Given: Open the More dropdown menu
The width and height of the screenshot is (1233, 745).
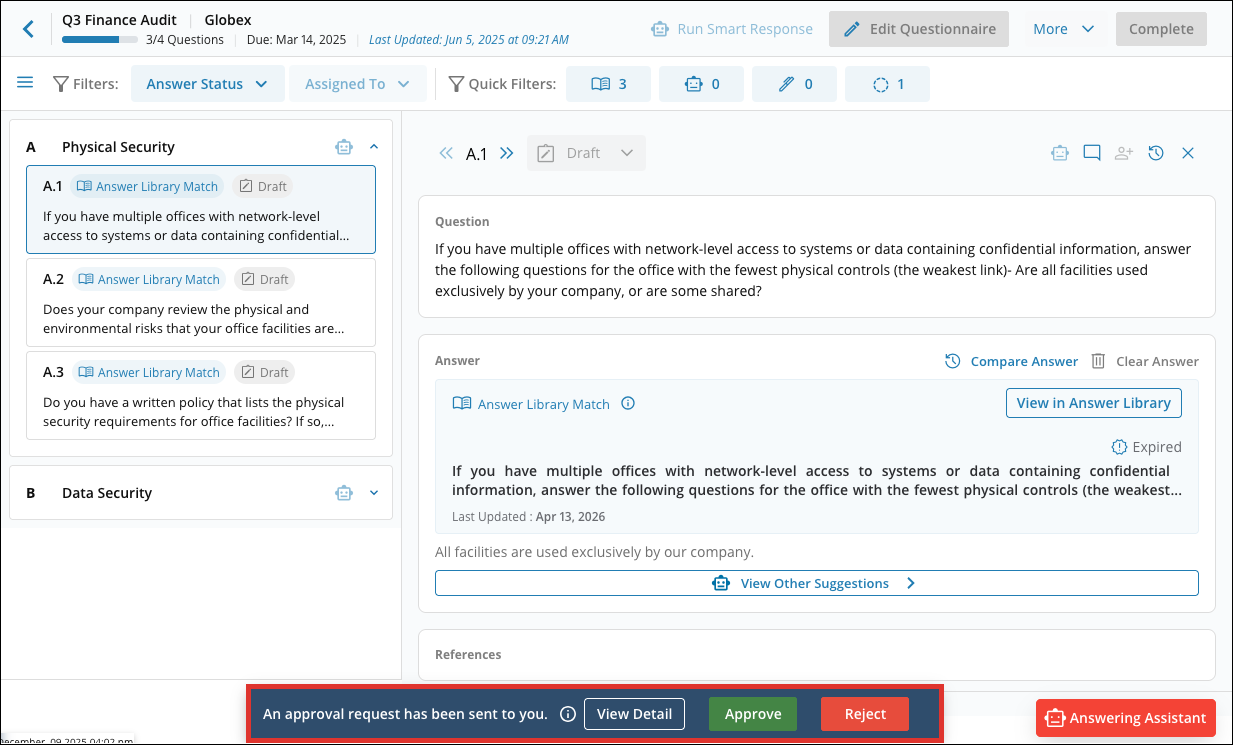Looking at the screenshot, I should coord(1064,29).
